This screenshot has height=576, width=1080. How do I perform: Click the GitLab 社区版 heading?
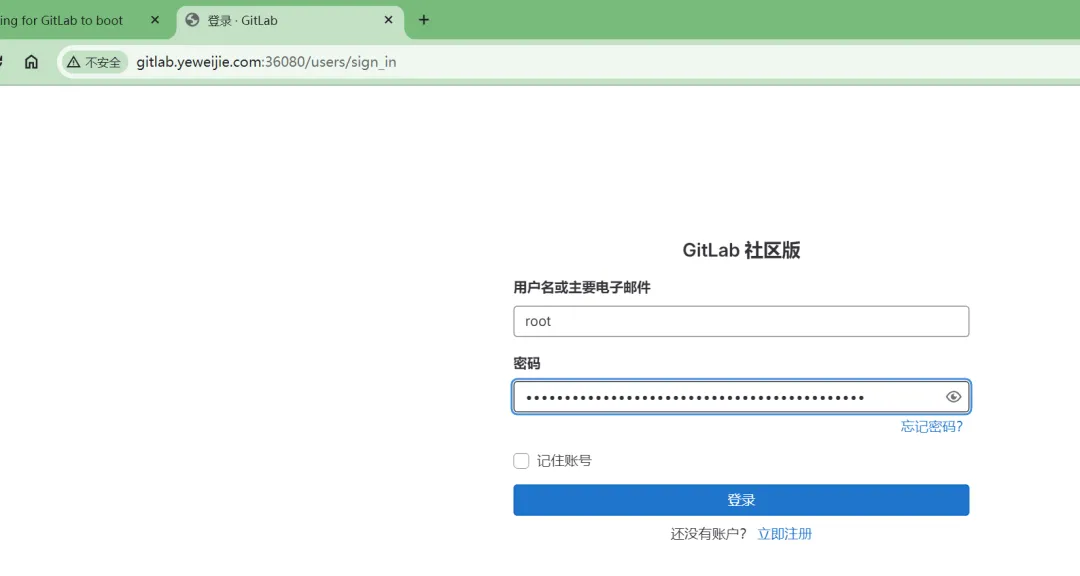point(741,250)
